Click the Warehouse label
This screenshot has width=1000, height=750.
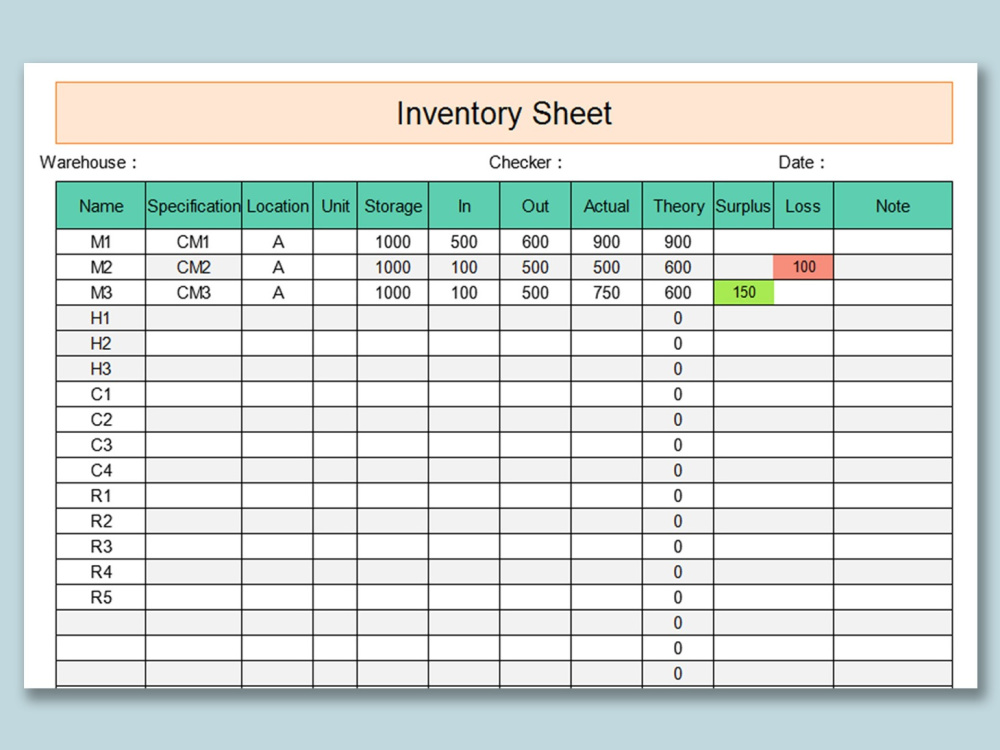click(88, 163)
